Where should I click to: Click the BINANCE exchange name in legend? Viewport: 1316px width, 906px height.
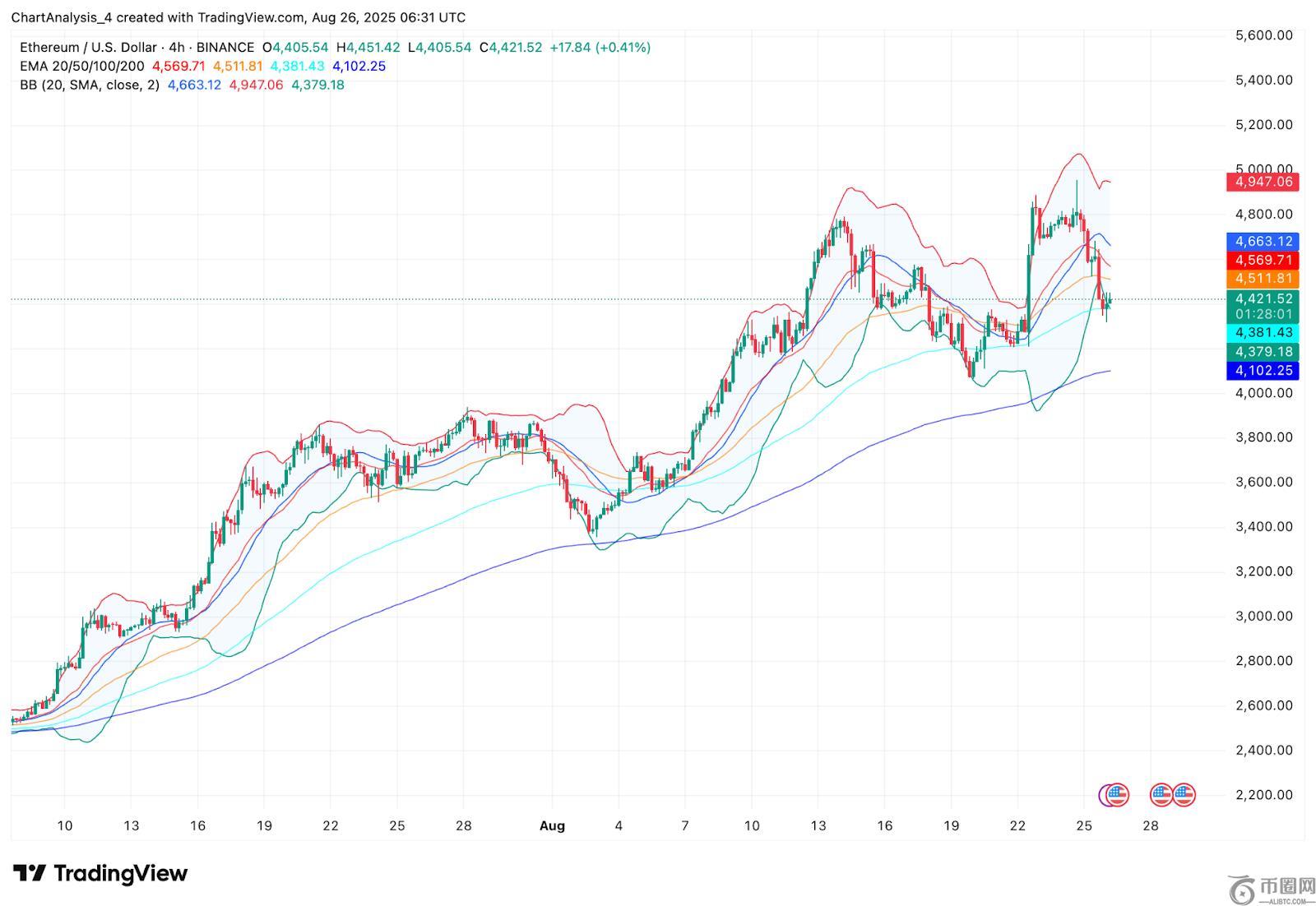[x=225, y=48]
